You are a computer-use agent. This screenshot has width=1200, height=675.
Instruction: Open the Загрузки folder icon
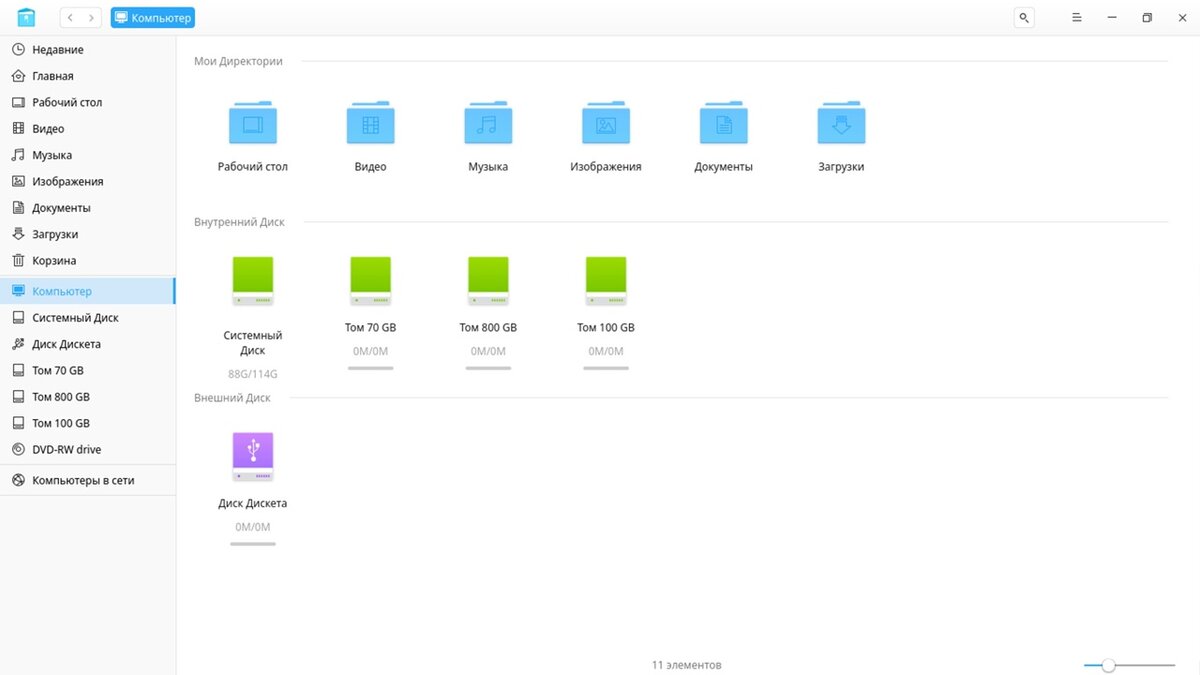click(x=841, y=122)
